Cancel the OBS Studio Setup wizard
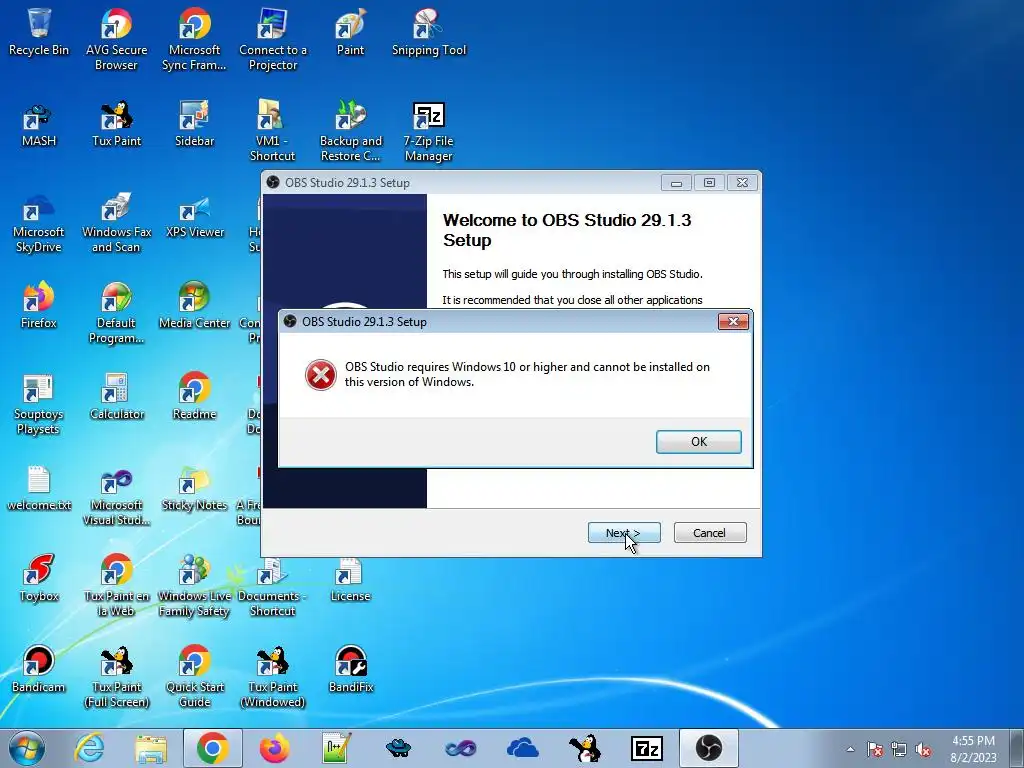Screen dimensions: 1024x768 pyautogui.click(x=709, y=533)
